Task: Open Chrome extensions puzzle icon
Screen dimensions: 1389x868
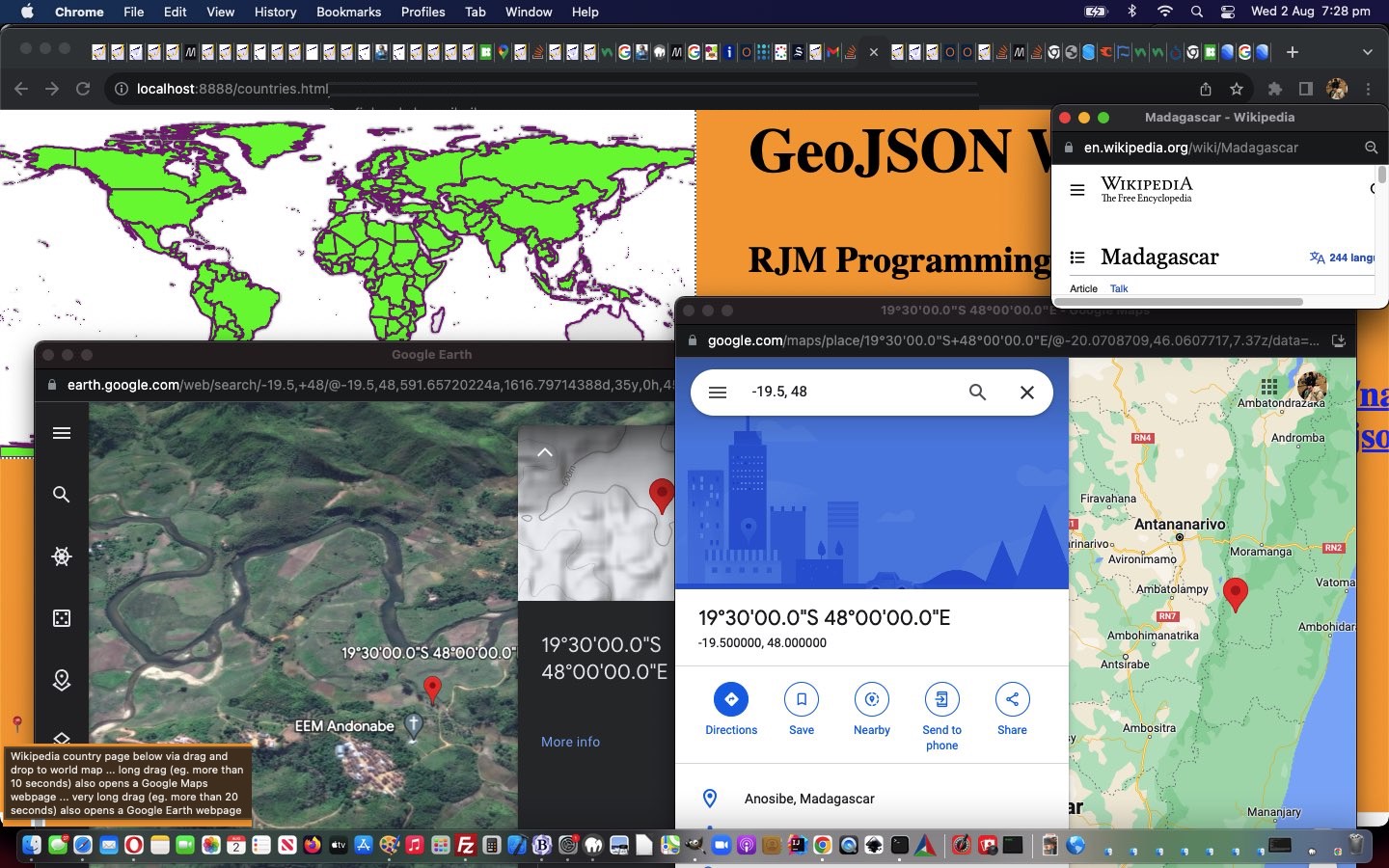Action: click(x=1275, y=89)
